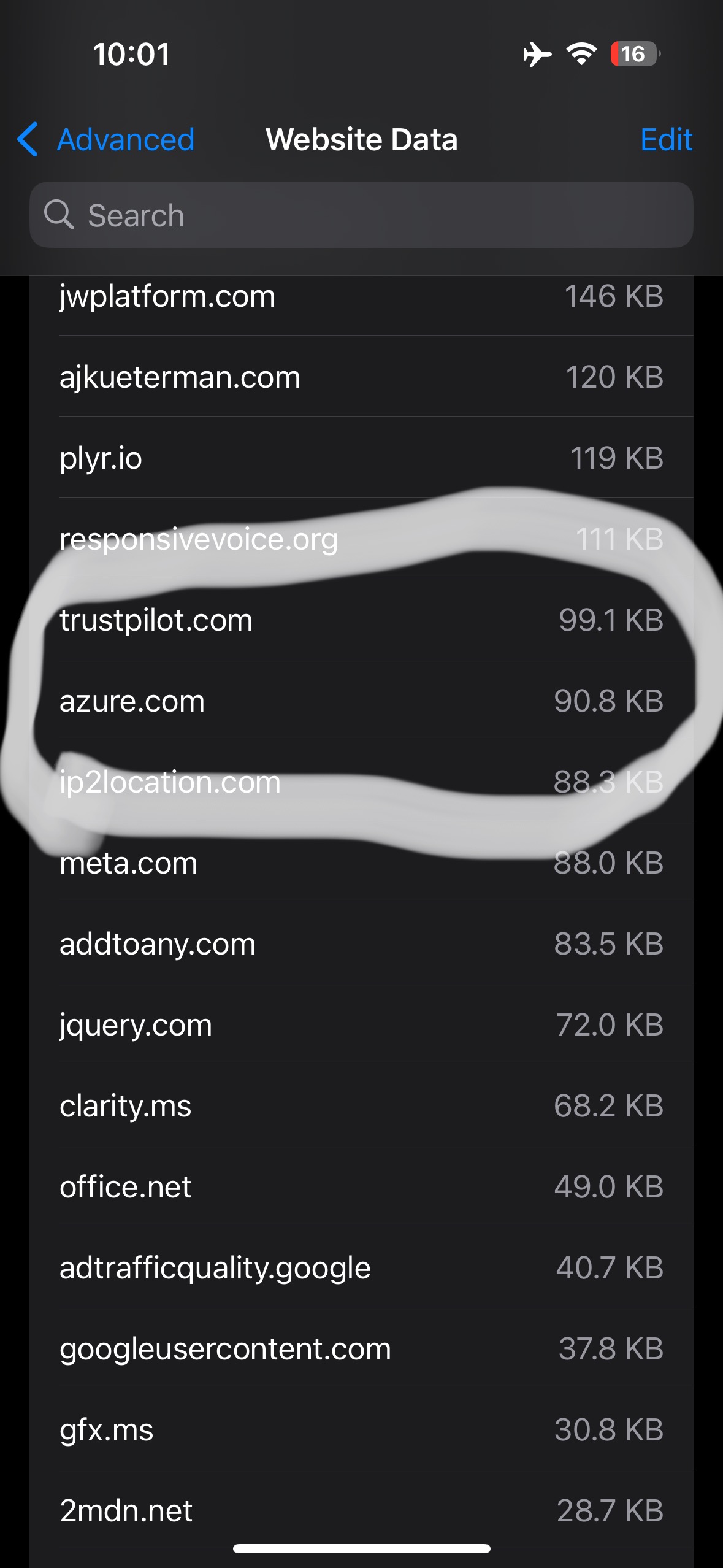Screen dimensions: 723x1568
Task: Tap the airplane mode status icon
Action: 537,54
